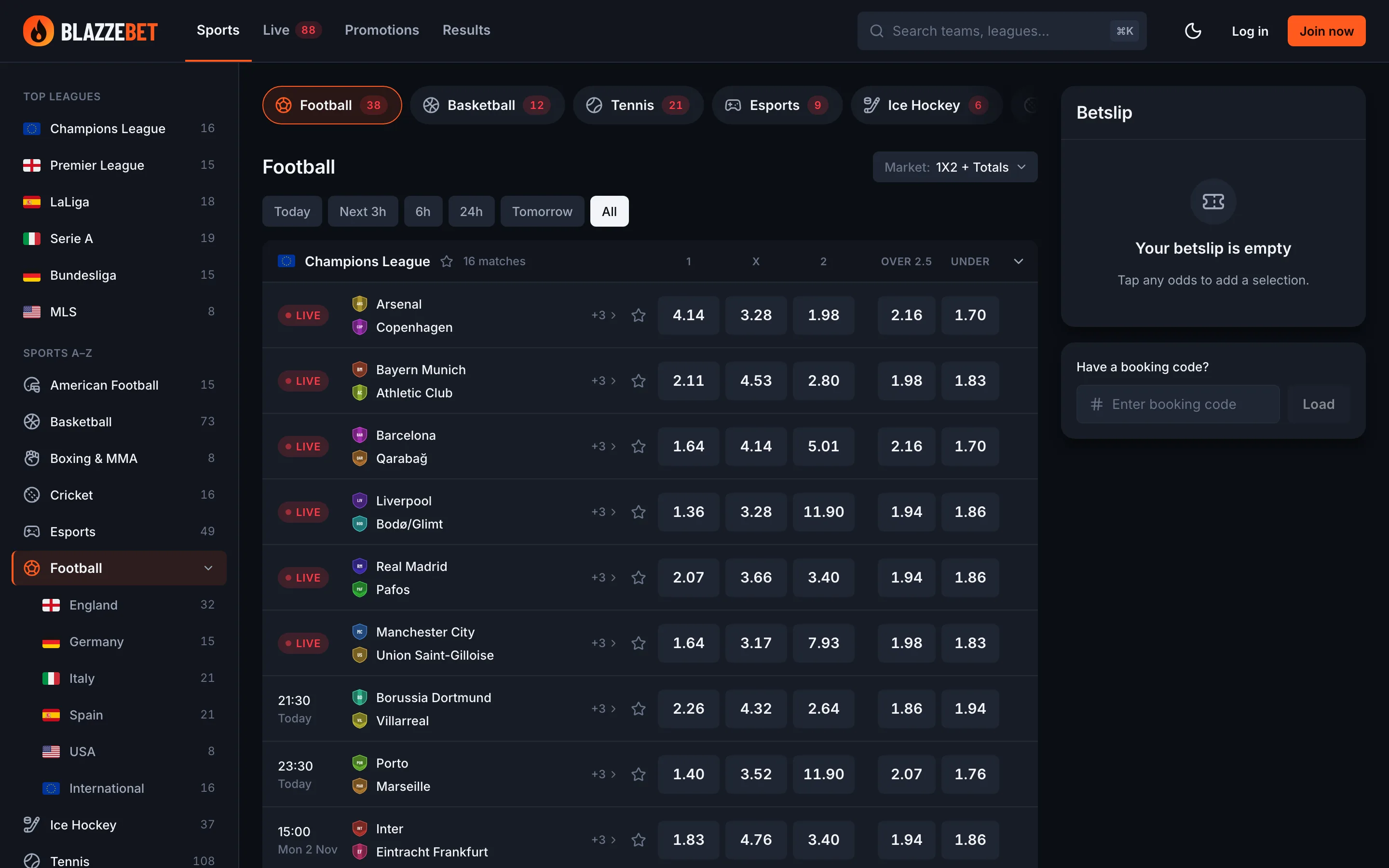The width and height of the screenshot is (1389, 868).
Task: Open the Market 1X2 + Totals dropdown
Action: [954, 167]
